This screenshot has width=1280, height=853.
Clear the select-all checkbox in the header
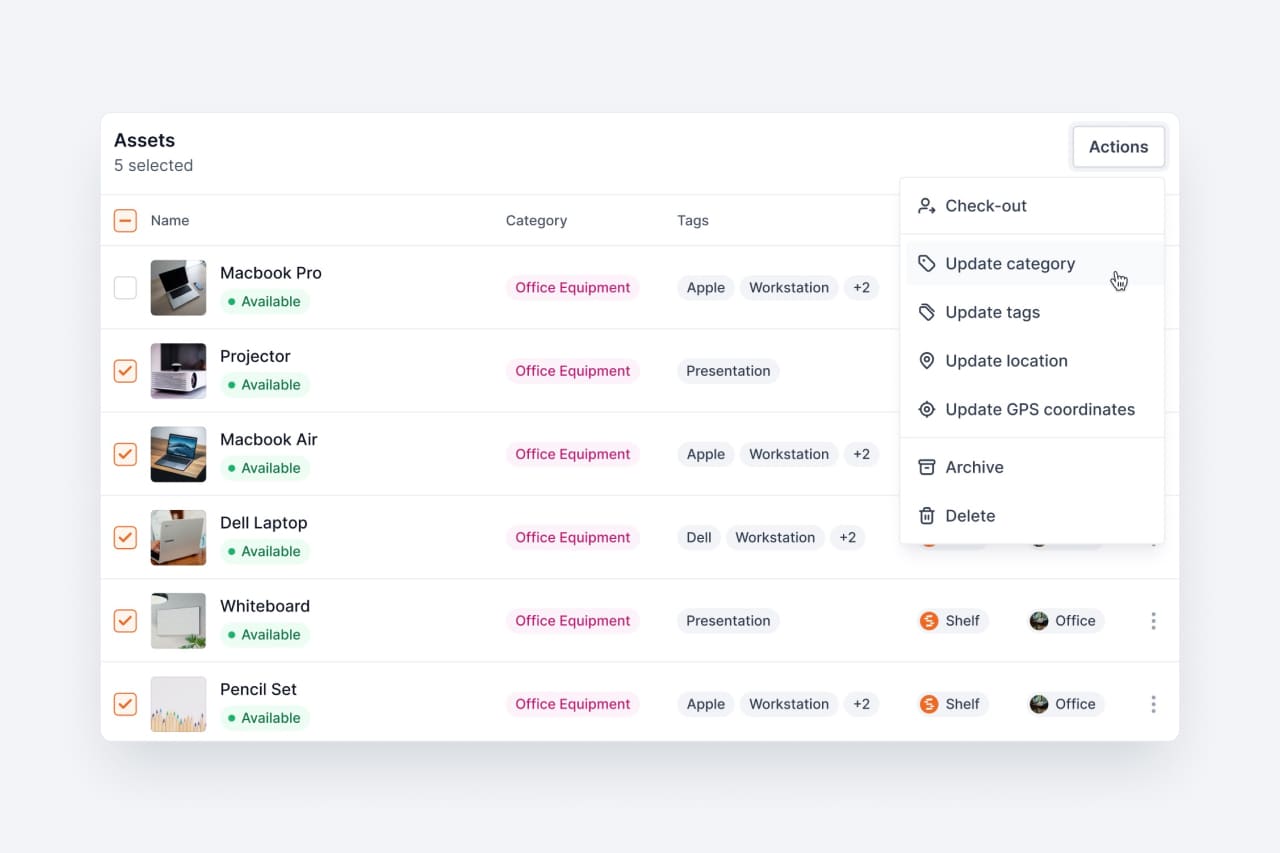(x=125, y=220)
